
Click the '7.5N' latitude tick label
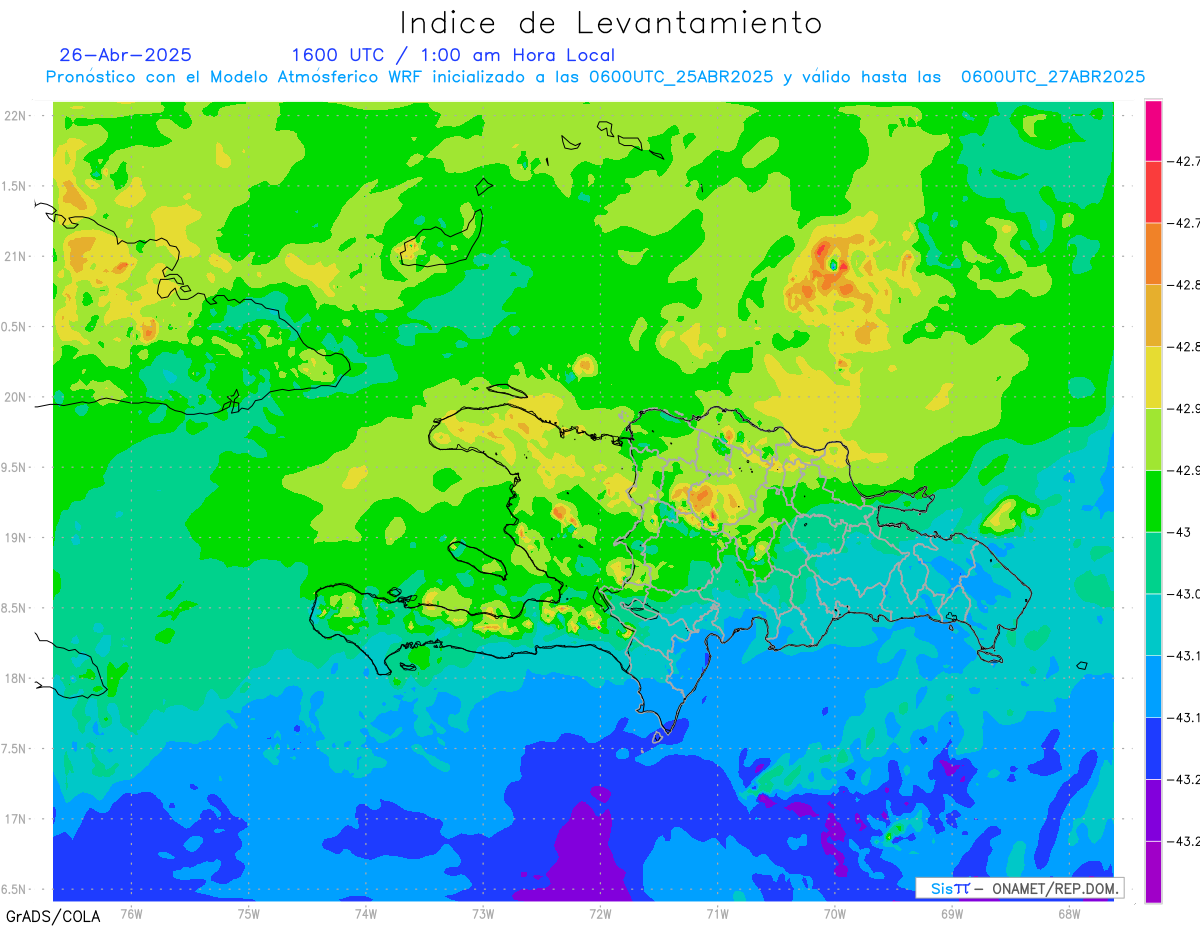point(15,748)
